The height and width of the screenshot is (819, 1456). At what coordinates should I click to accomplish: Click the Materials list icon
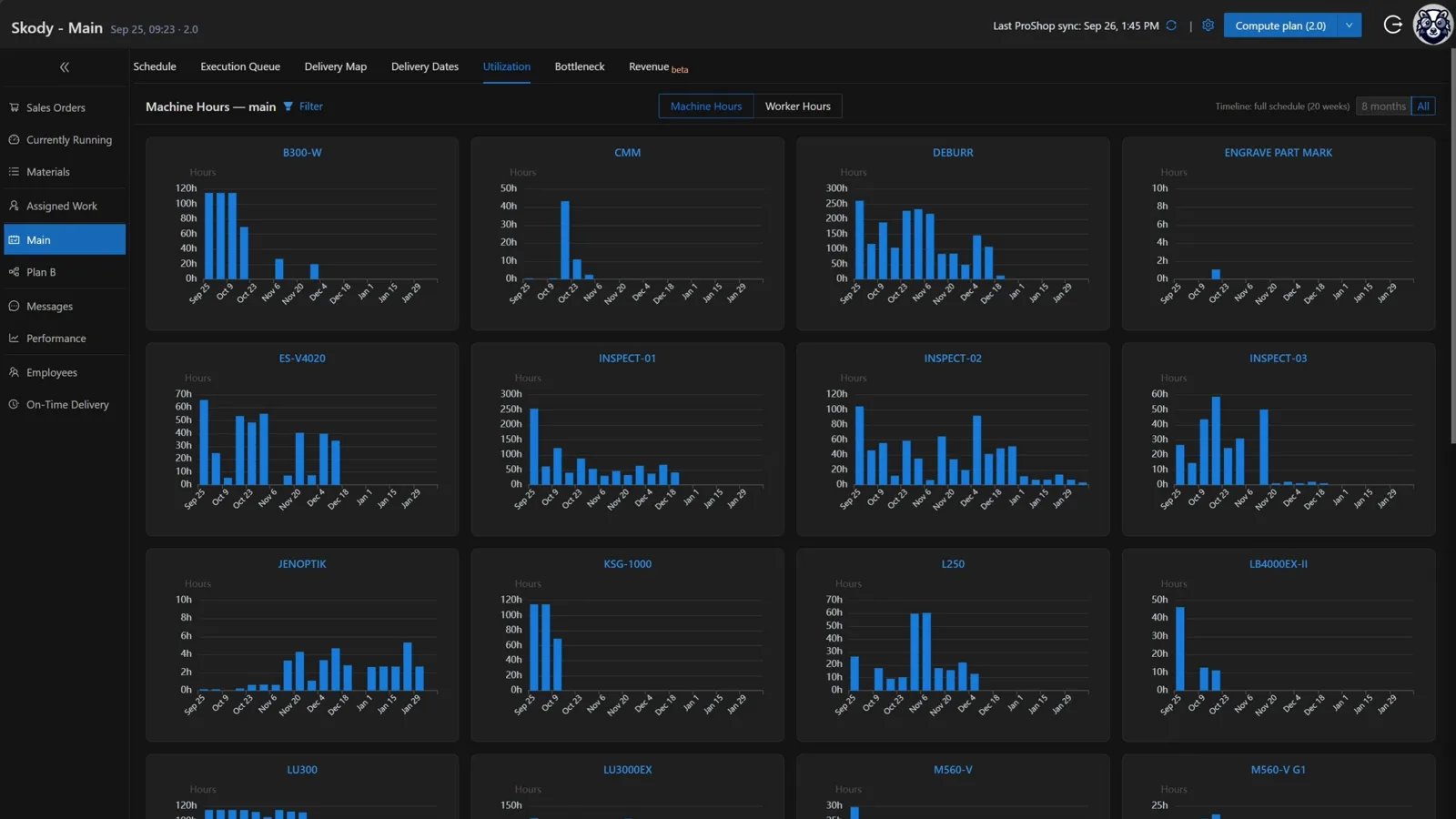tap(14, 172)
